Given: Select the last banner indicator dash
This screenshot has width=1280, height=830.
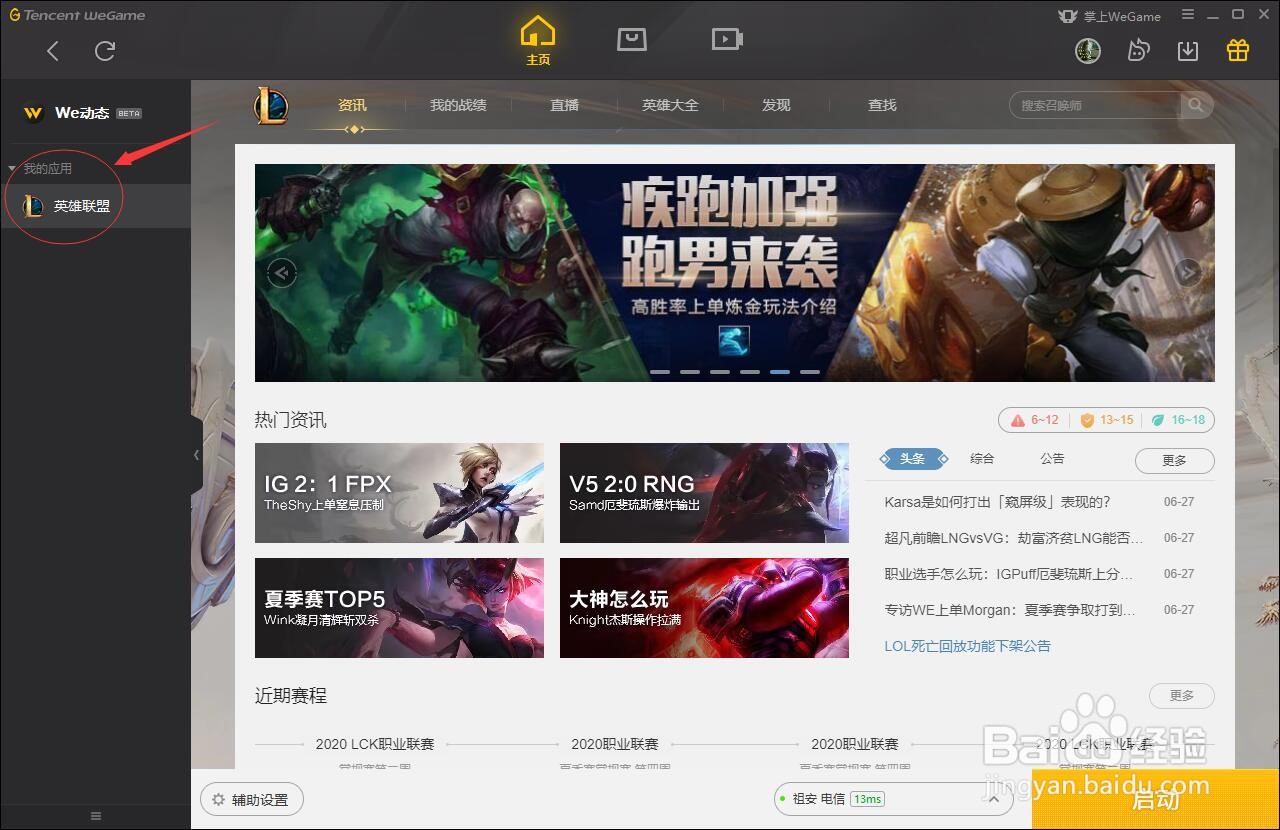Looking at the screenshot, I should pos(810,372).
